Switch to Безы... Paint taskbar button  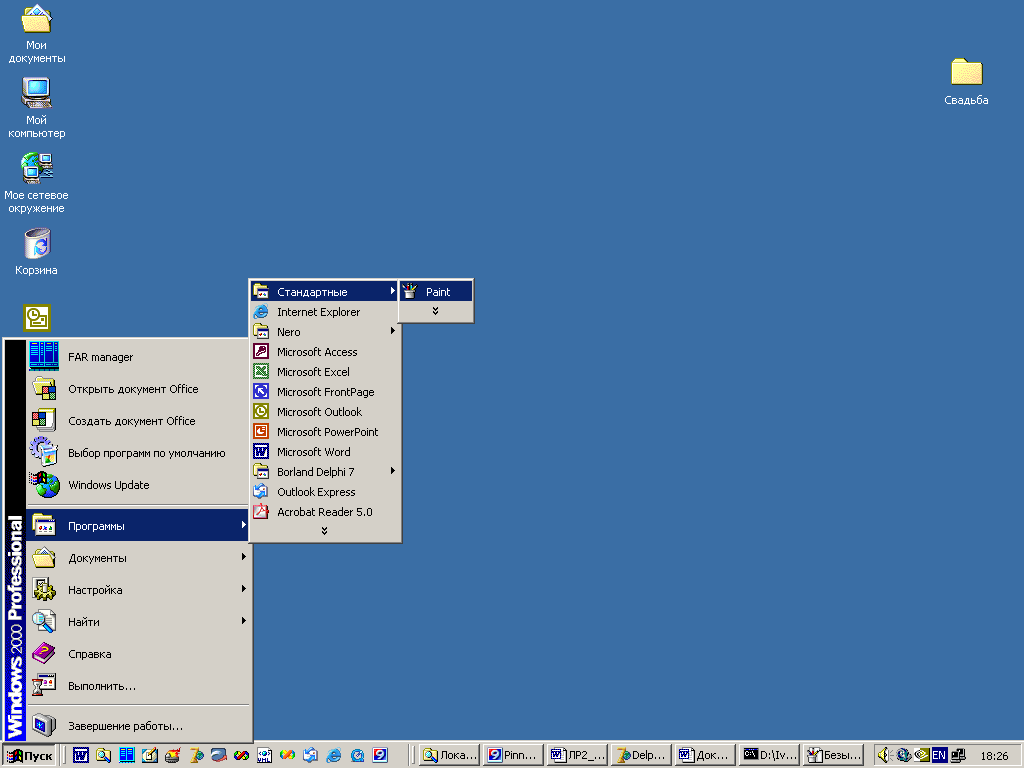(833, 755)
